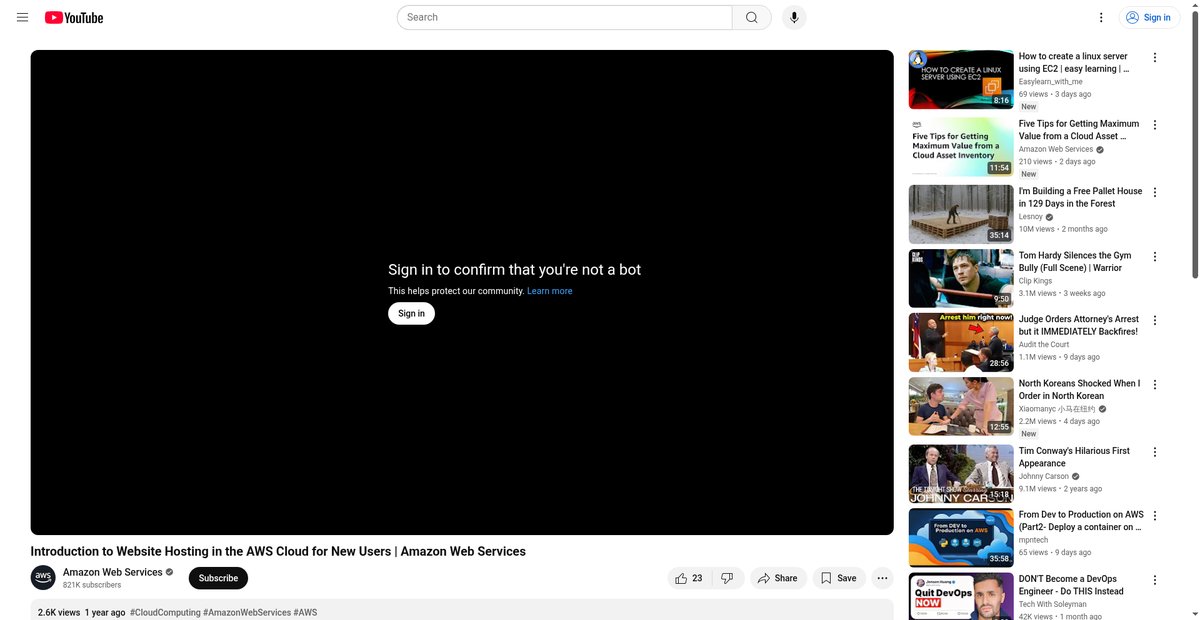Image resolution: width=1200 pixels, height=620 pixels.
Task: Open the Learn more link
Action: [550, 291]
